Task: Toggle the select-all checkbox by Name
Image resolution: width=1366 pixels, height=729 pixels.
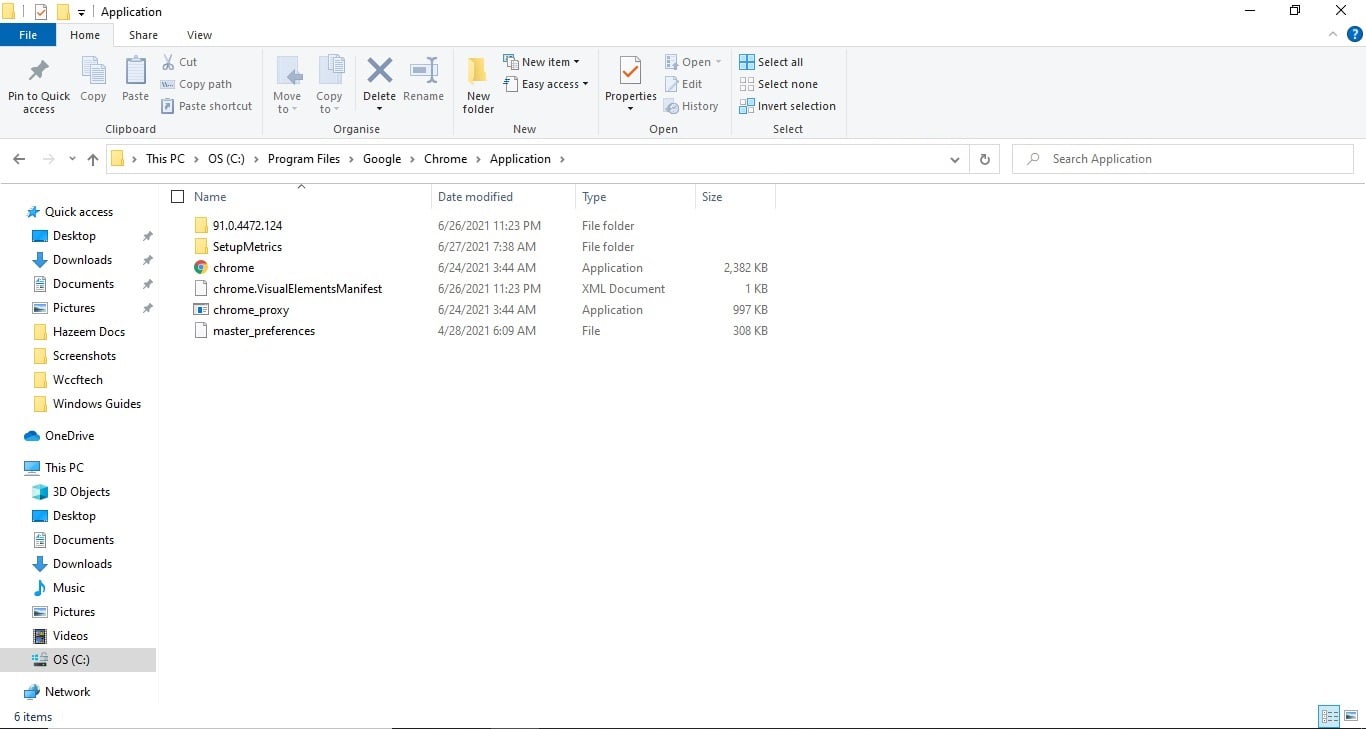Action: click(178, 197)
